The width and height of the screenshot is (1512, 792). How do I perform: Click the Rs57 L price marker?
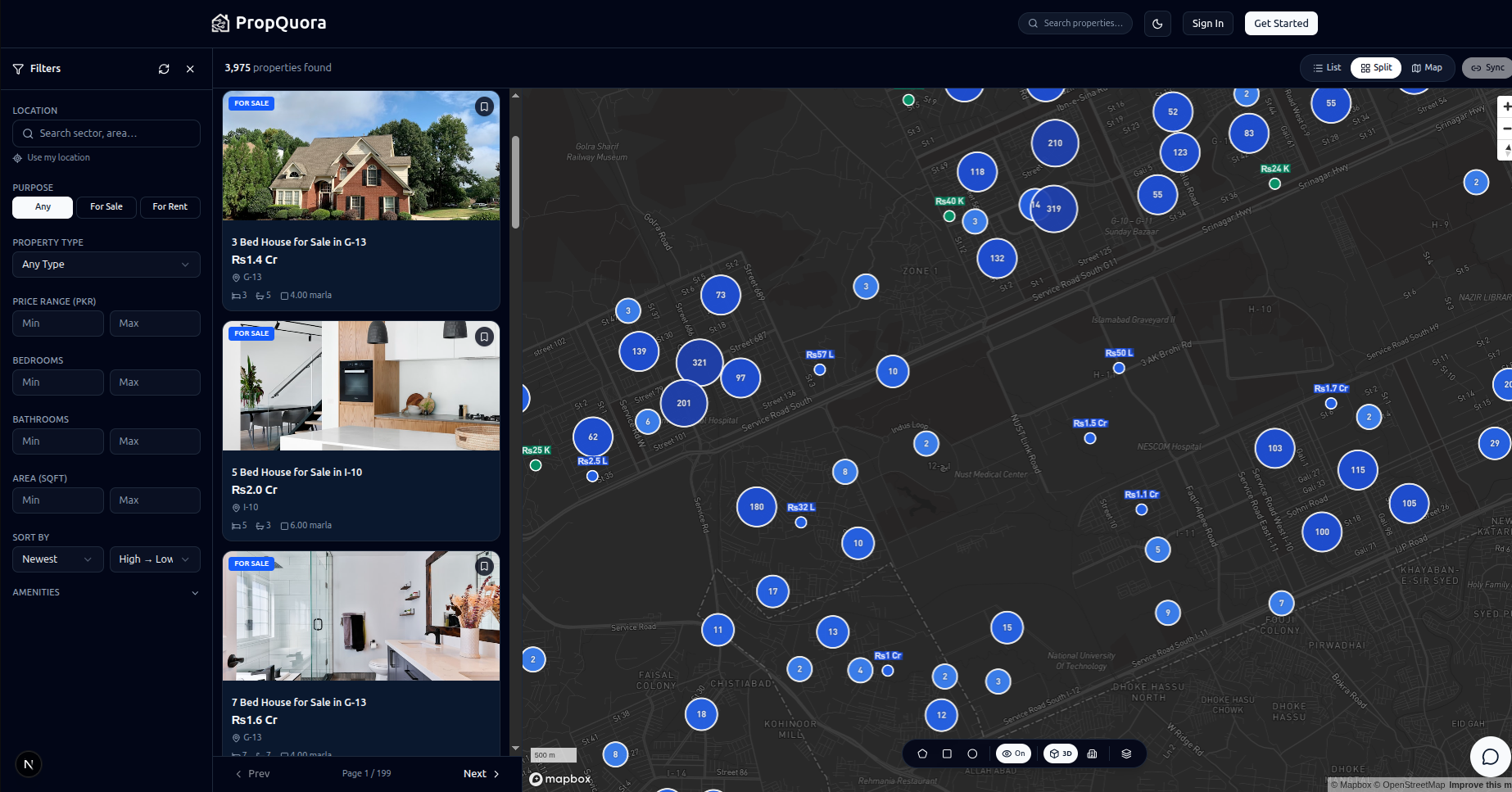click(x=820, y=369)
